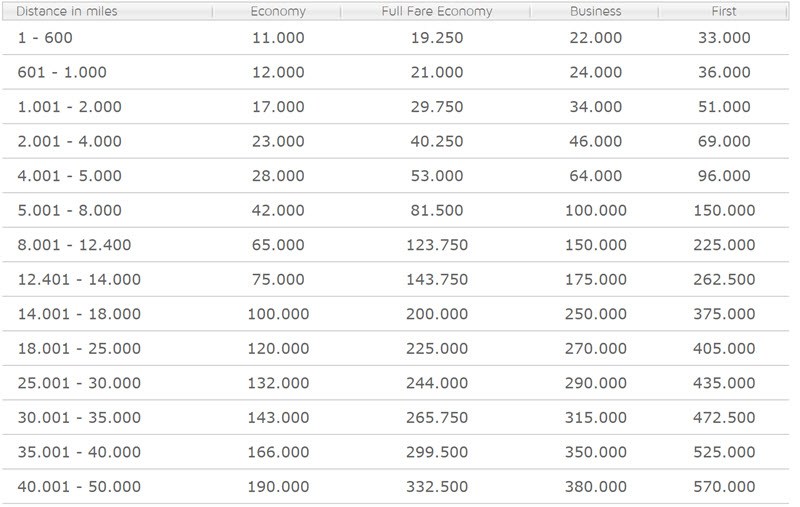Click Business value 250.000
Image resolution: width=800 pixels, height=507 pixels.
[595, 314]
